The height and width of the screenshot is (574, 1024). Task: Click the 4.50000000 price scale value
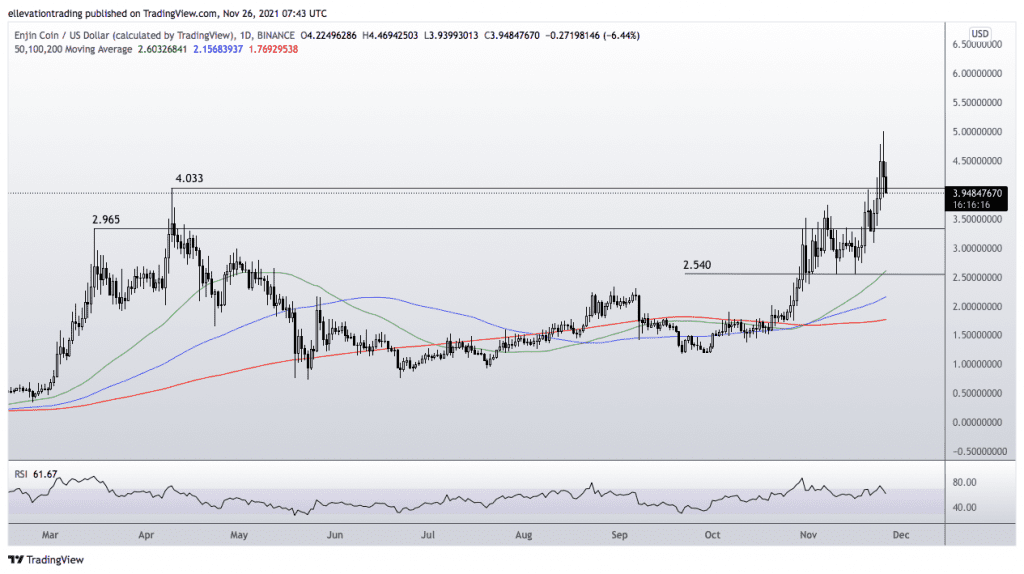(977, 161)
